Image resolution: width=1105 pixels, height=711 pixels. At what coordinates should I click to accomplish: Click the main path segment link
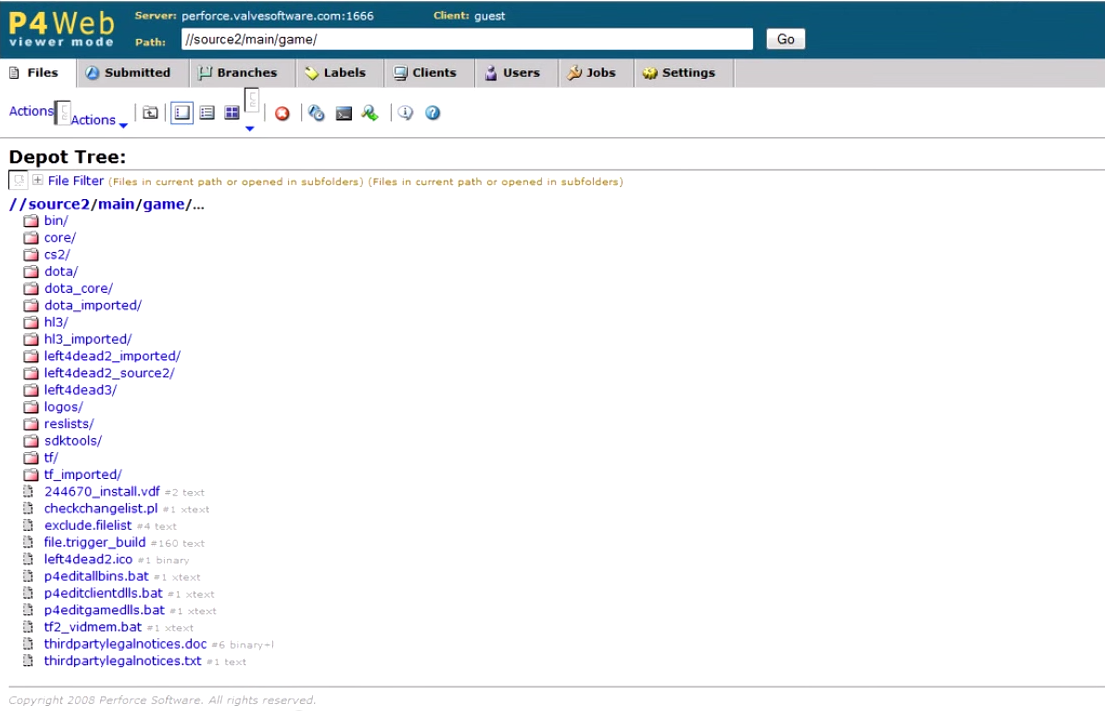point(116,204)
